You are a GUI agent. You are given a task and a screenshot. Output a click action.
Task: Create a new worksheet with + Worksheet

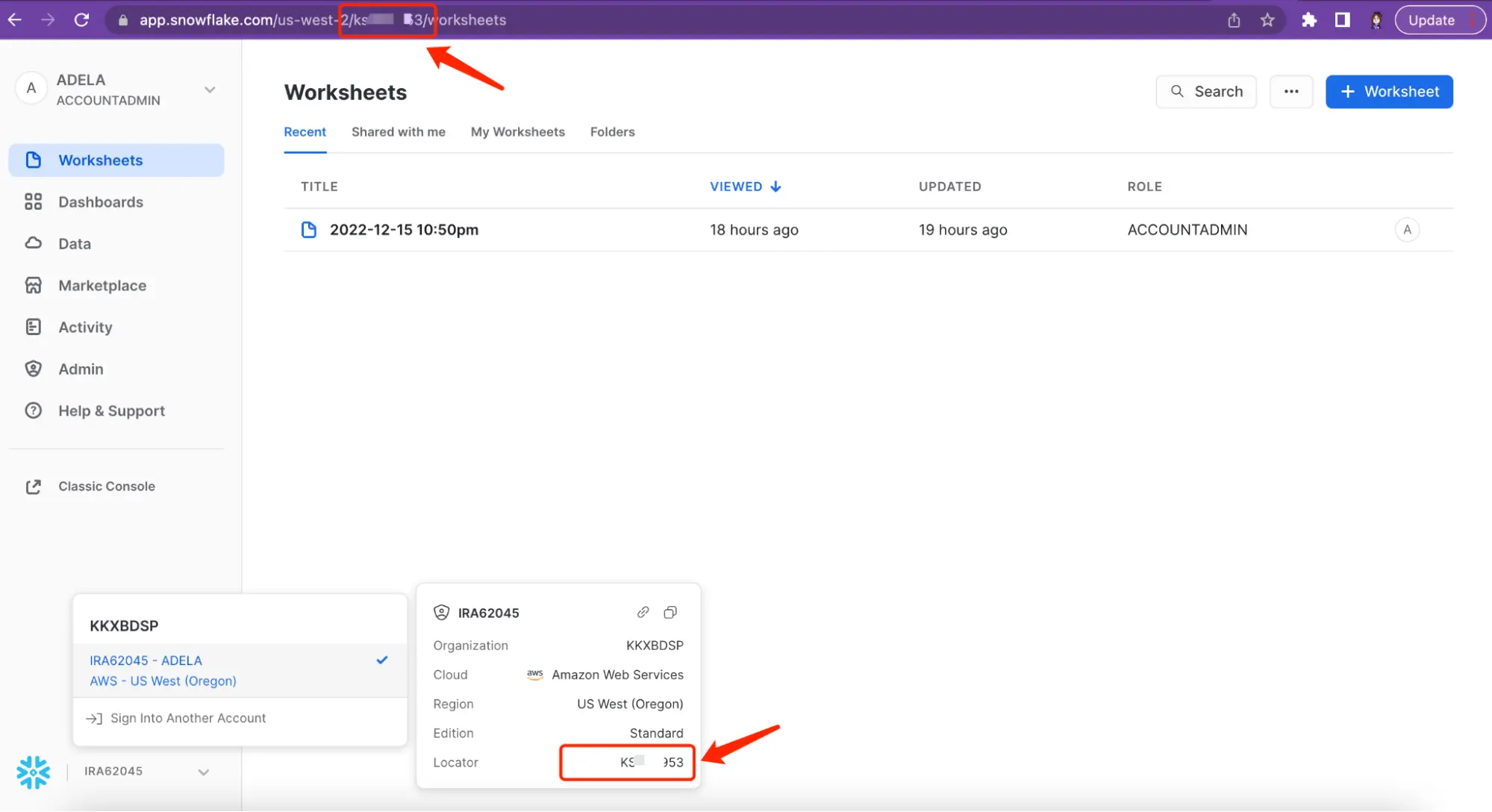pos(1389,92)
